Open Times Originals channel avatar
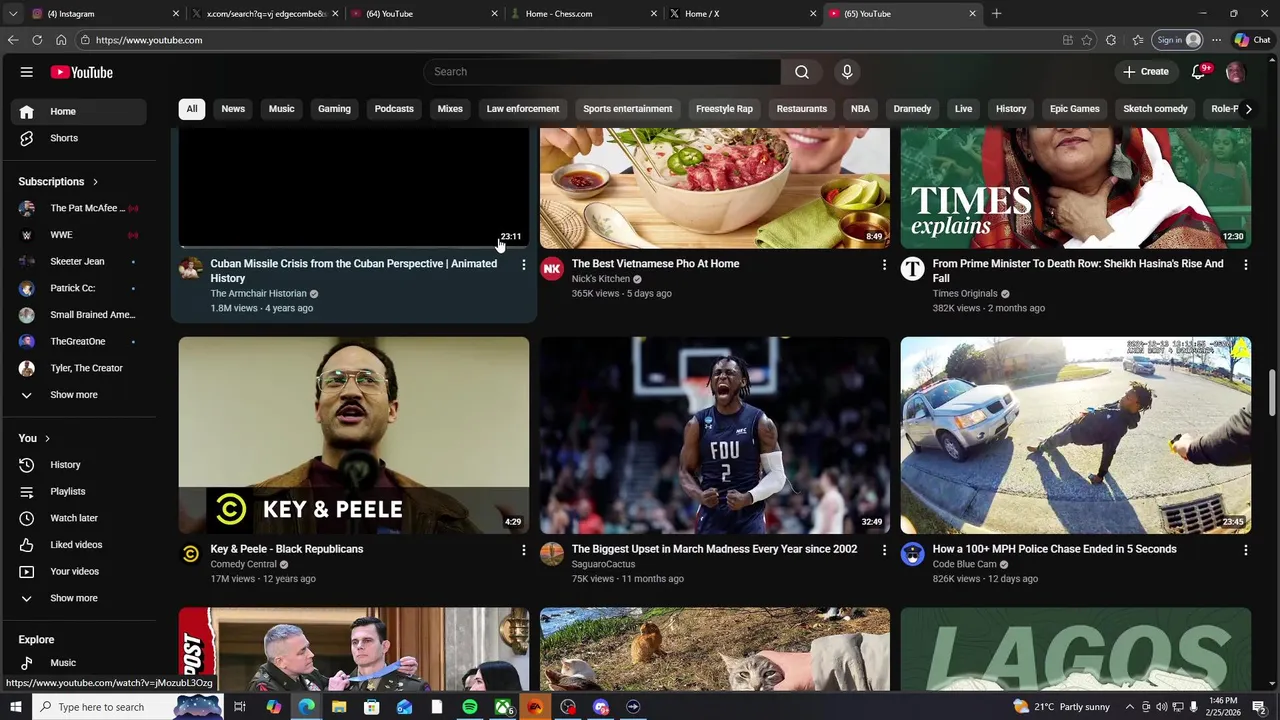 coord(913,269)
